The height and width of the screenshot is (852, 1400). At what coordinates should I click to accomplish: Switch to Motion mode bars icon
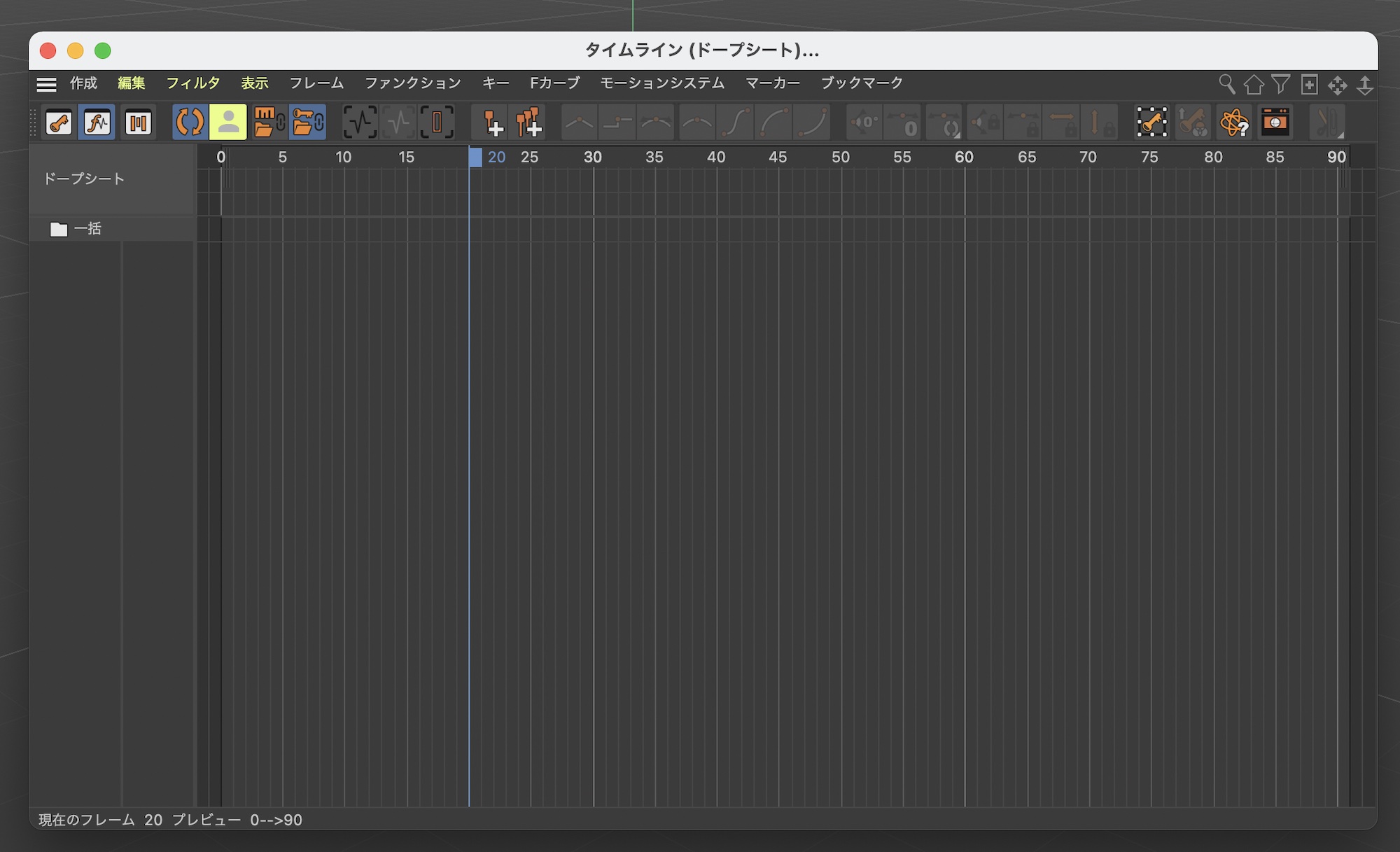point(138,123)
